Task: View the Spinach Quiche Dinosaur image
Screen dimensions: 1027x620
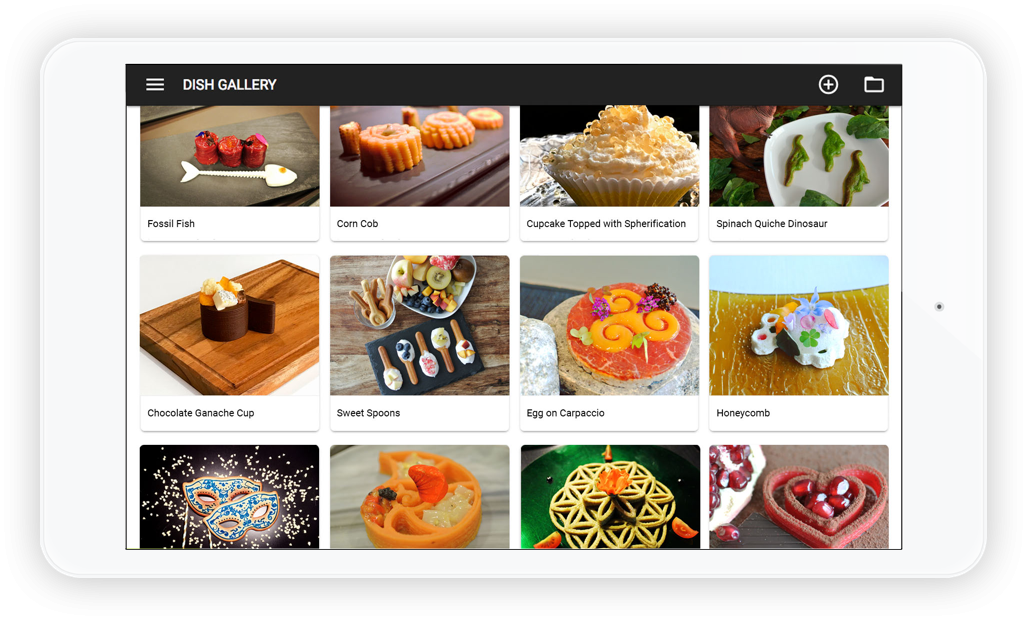Action: pos(798,156)
